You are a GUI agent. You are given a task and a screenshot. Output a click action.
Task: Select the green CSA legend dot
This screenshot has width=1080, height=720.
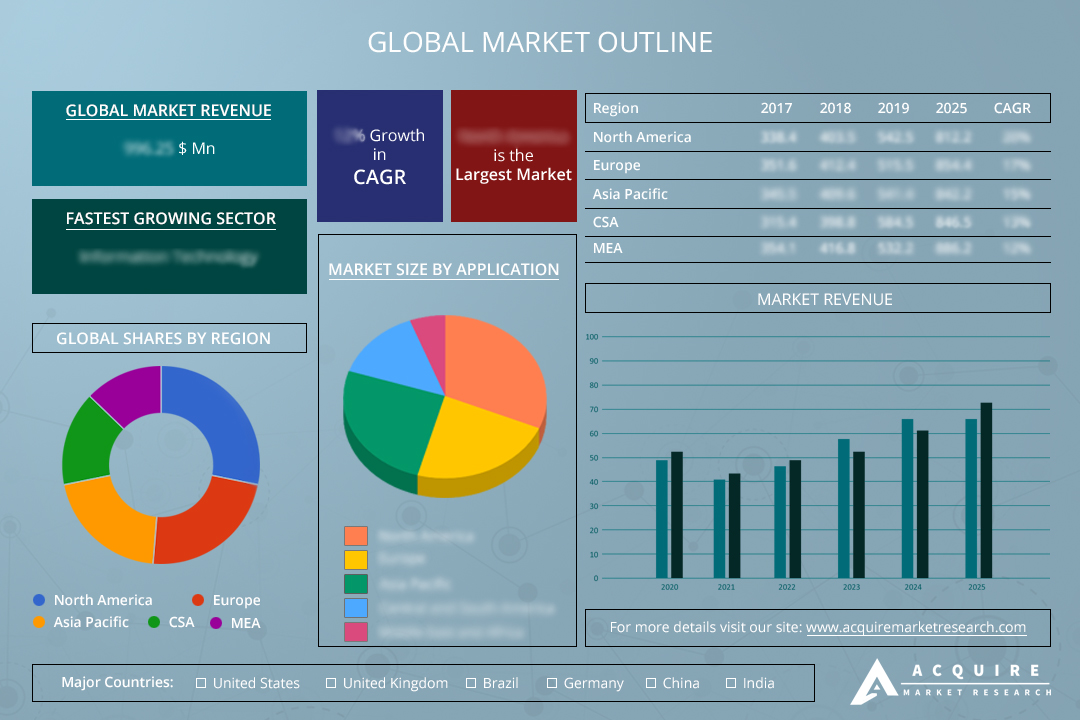[x=153, y=622]
